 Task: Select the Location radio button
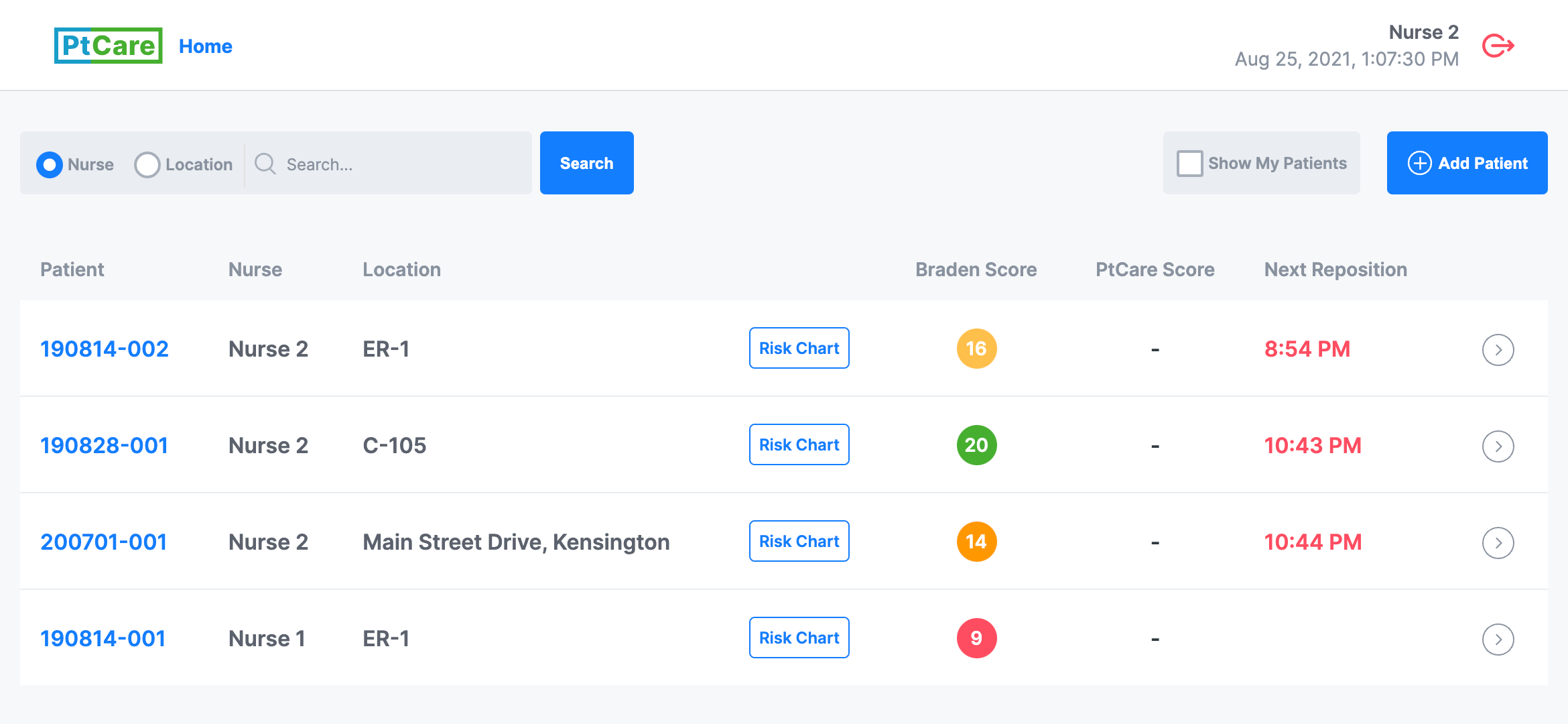147,164
